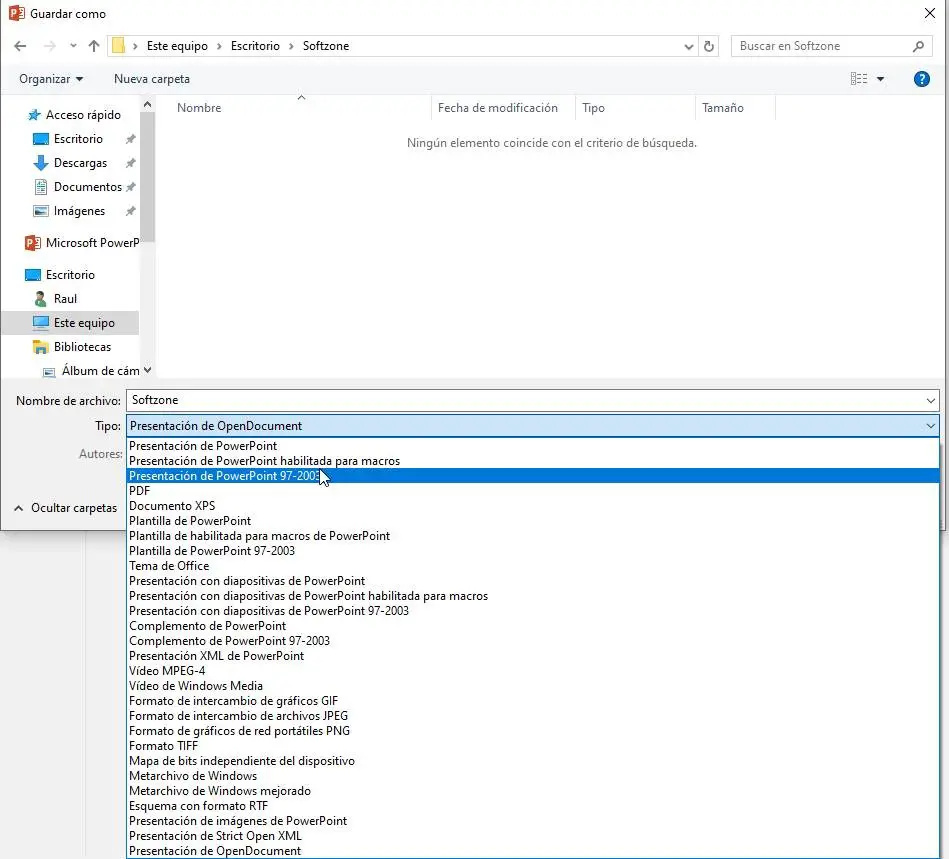Go back with the left arrow
Image resolution: width=949 pixels, height=859 pixels.
(x=20, y=46)
